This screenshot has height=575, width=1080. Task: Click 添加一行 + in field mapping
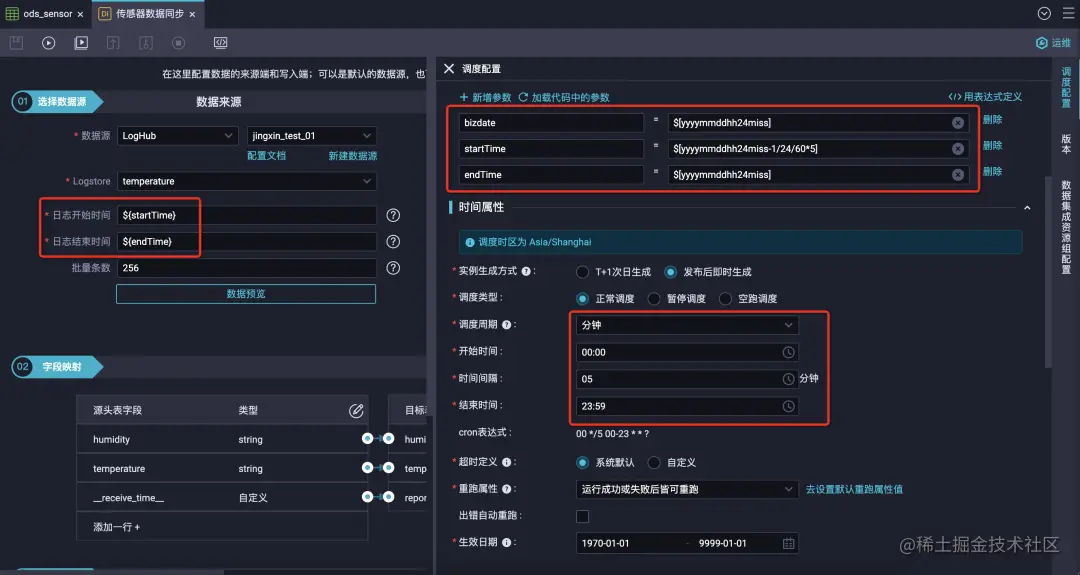pos(116,527)
